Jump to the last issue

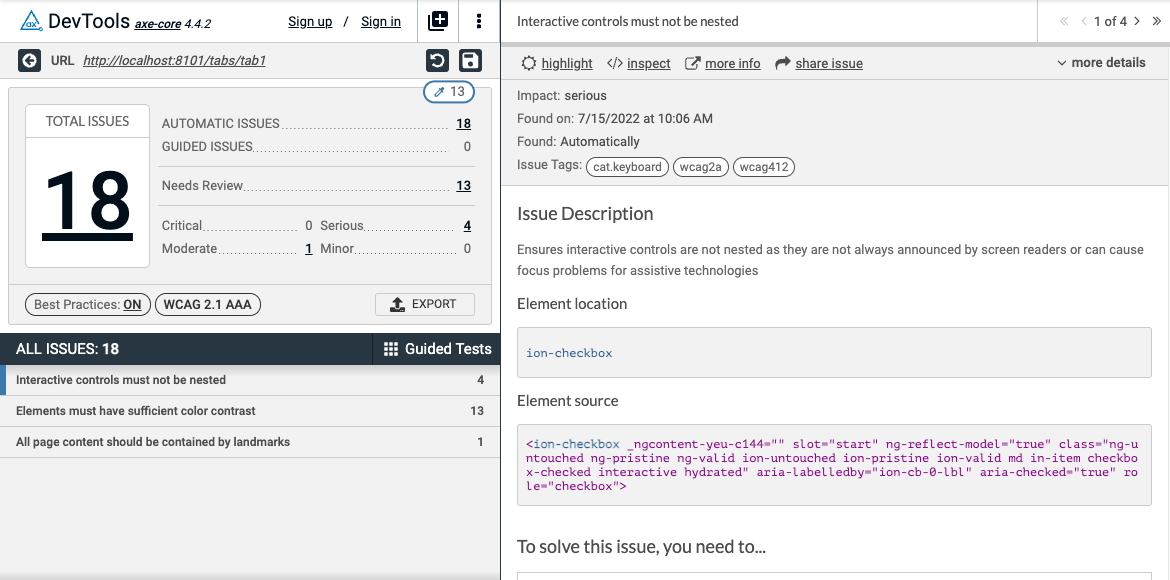tap(1157, 21)
